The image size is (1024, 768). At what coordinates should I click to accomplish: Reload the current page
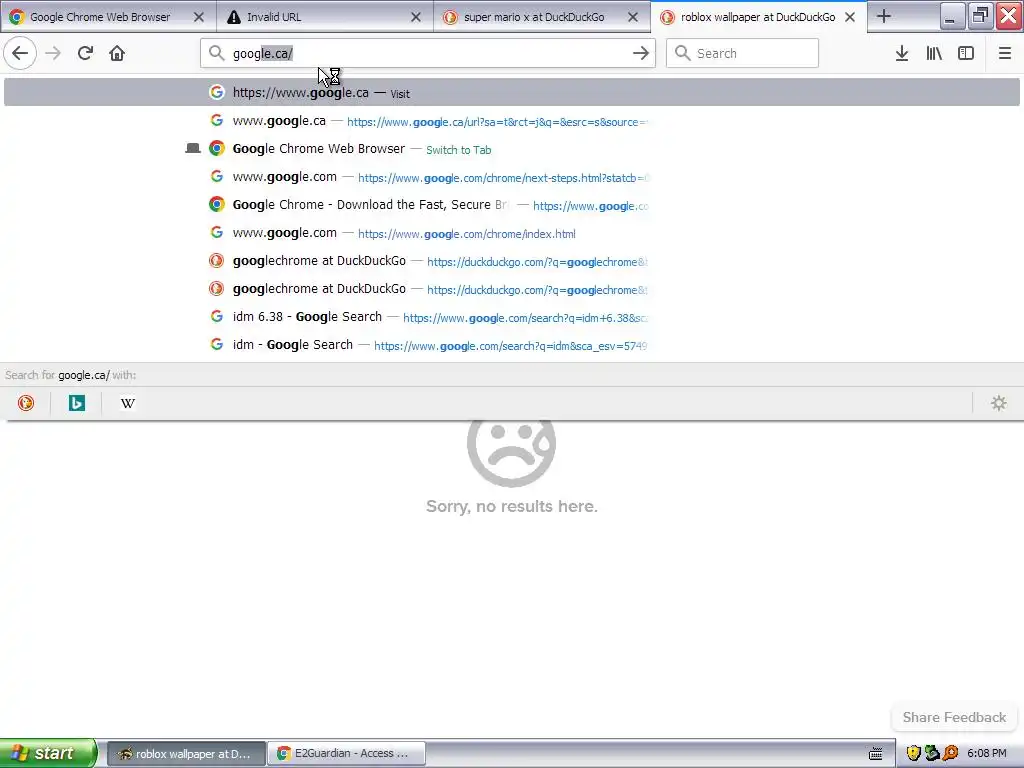click(85, 53)
